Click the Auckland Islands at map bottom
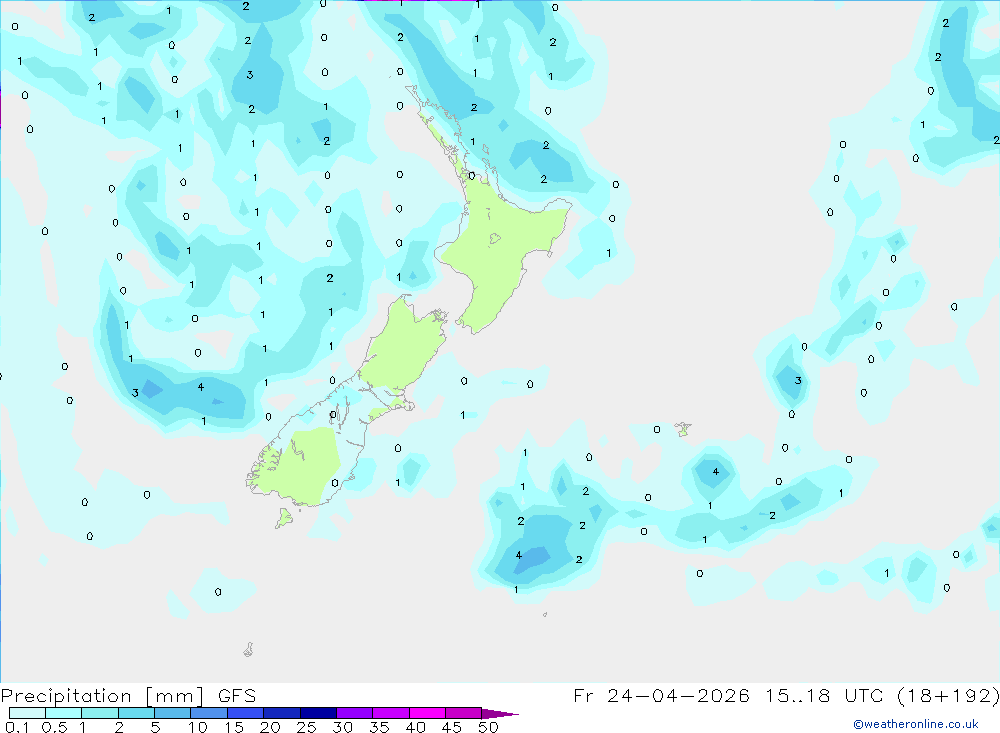The image size is (1000, 733). [x=249, y=649]
